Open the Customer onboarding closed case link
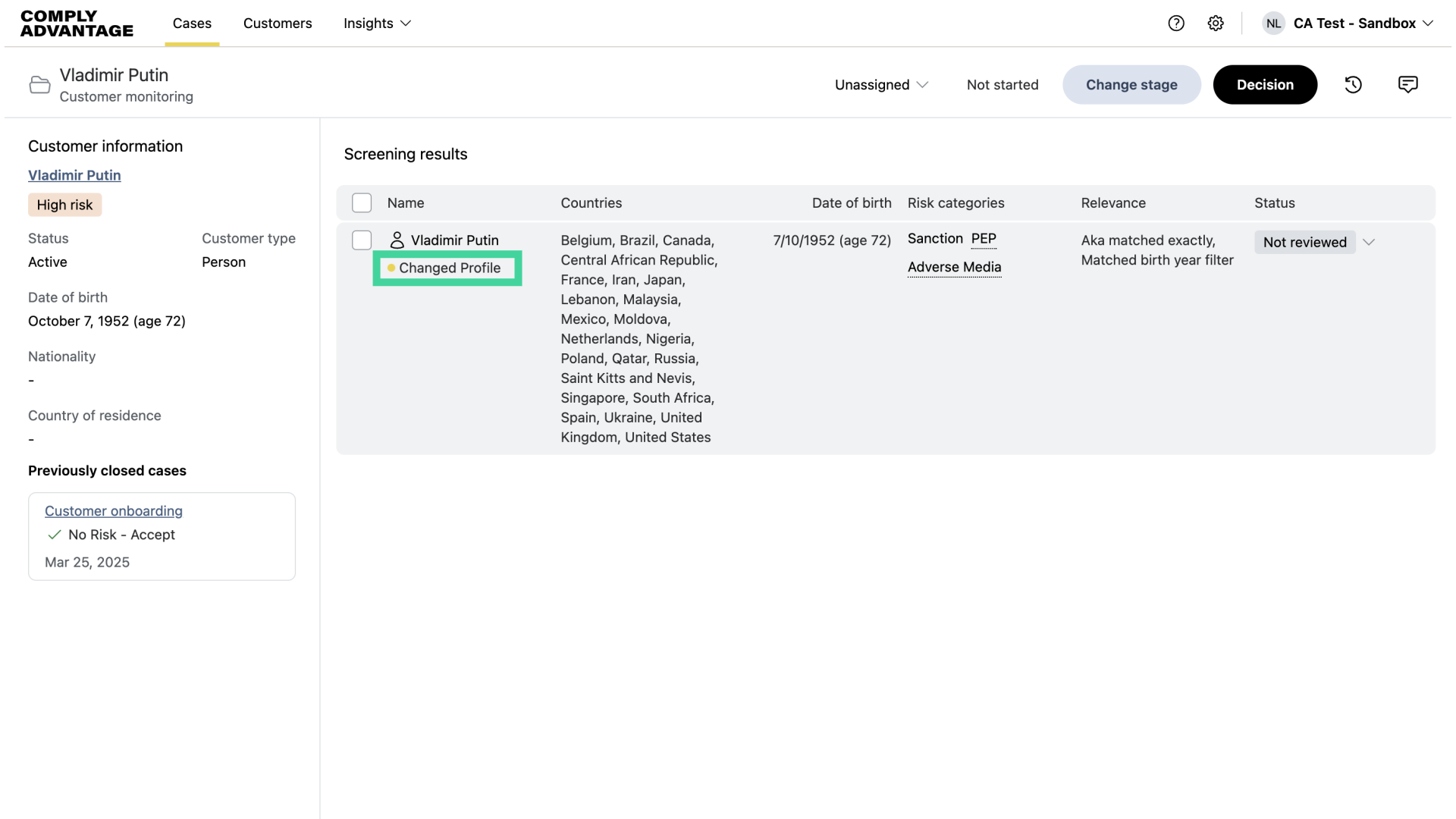This screenshot has width=1456, height=819. [114, 511]
